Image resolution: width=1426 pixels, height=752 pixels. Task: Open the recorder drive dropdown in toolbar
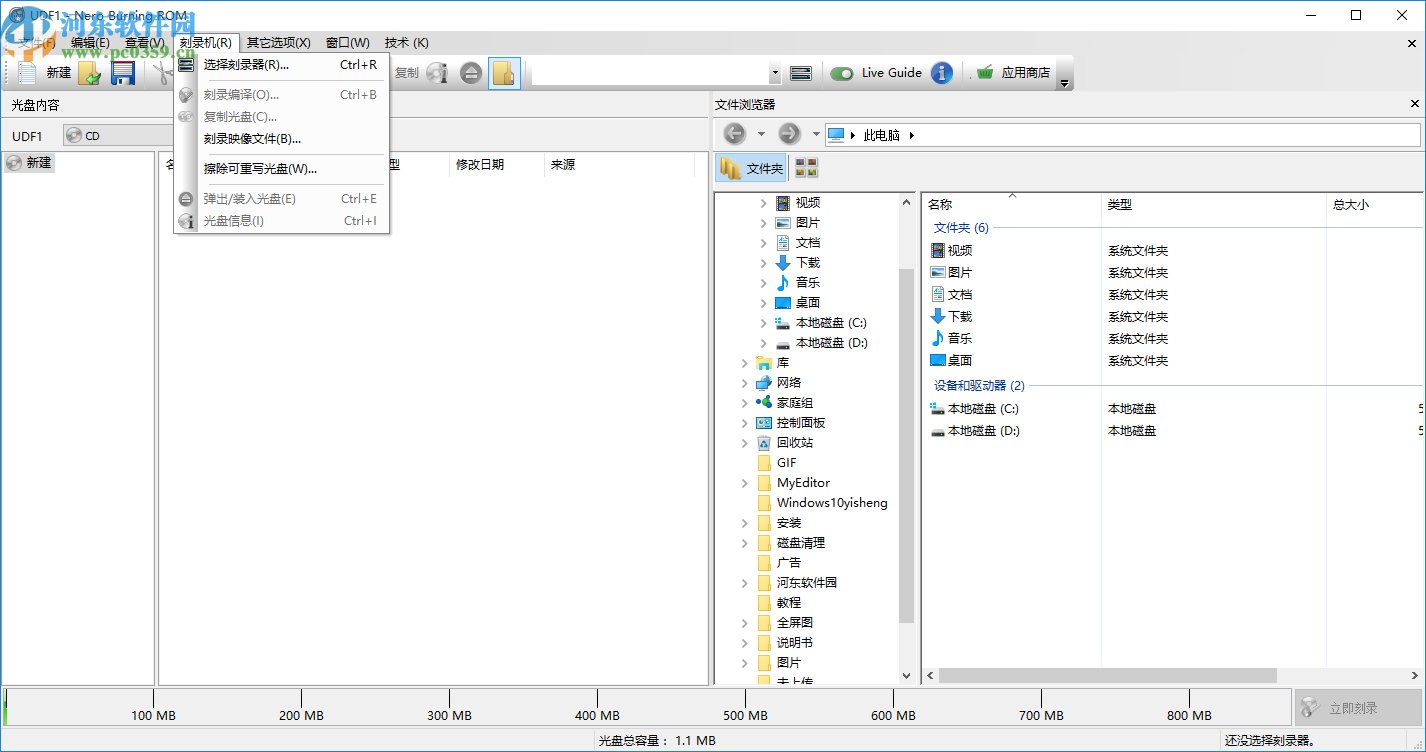point(775,73)
